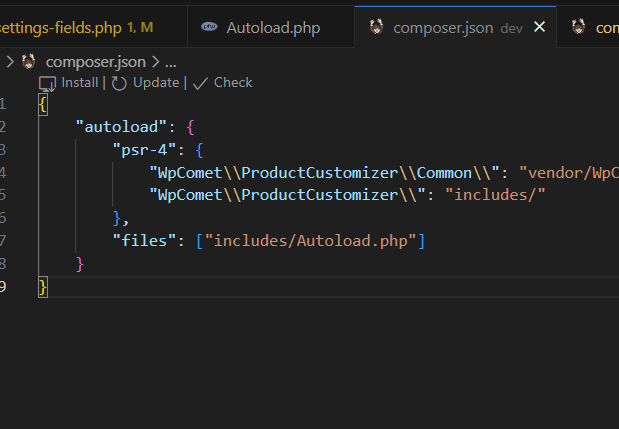Image resolution: width=619 pixels, height=429 pixels.
Task: Click the composer icon on composer.json tab
Action: pyautogui.click(x=376, y=28)
